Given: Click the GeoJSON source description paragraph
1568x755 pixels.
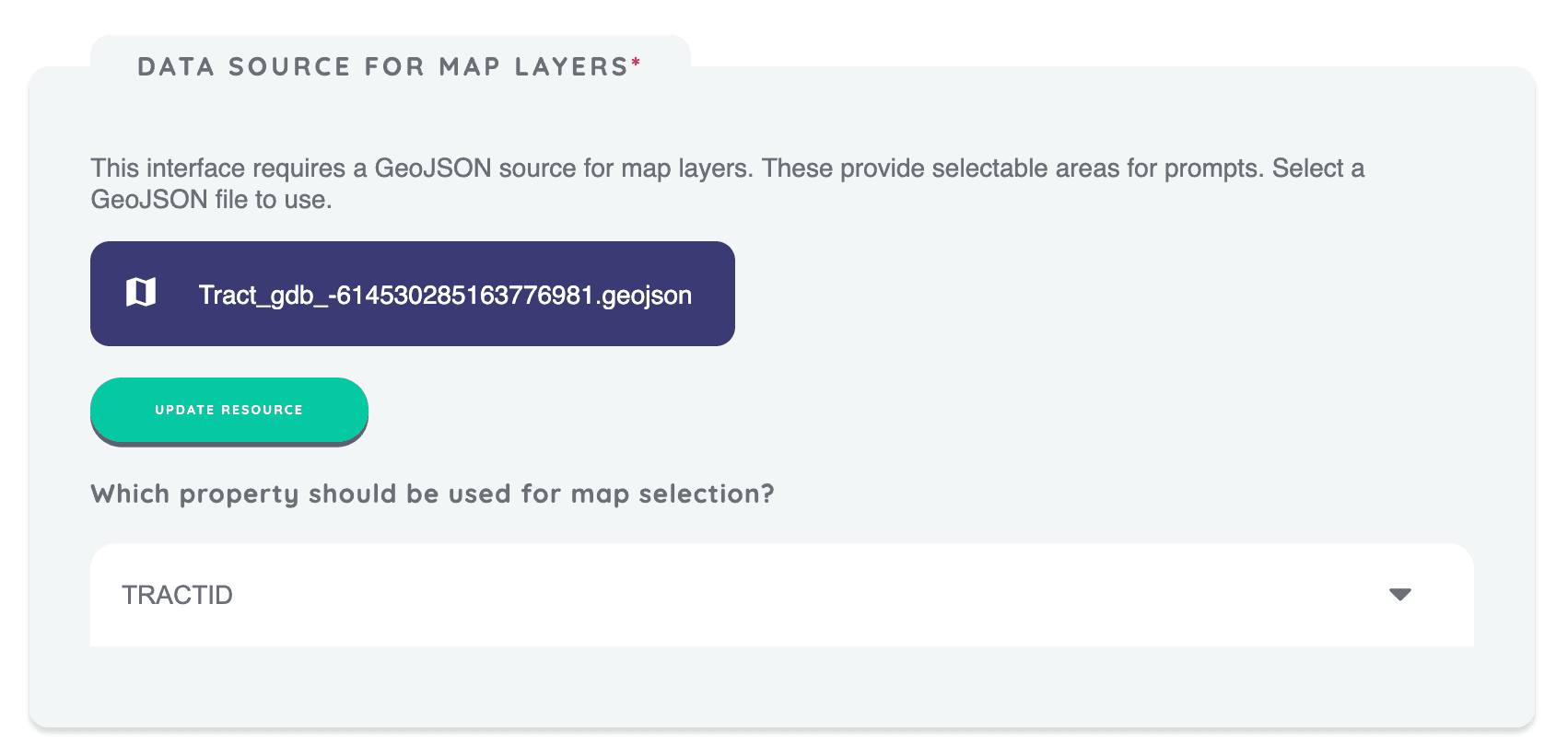Looking at the screenshot, I should (727, 183).
